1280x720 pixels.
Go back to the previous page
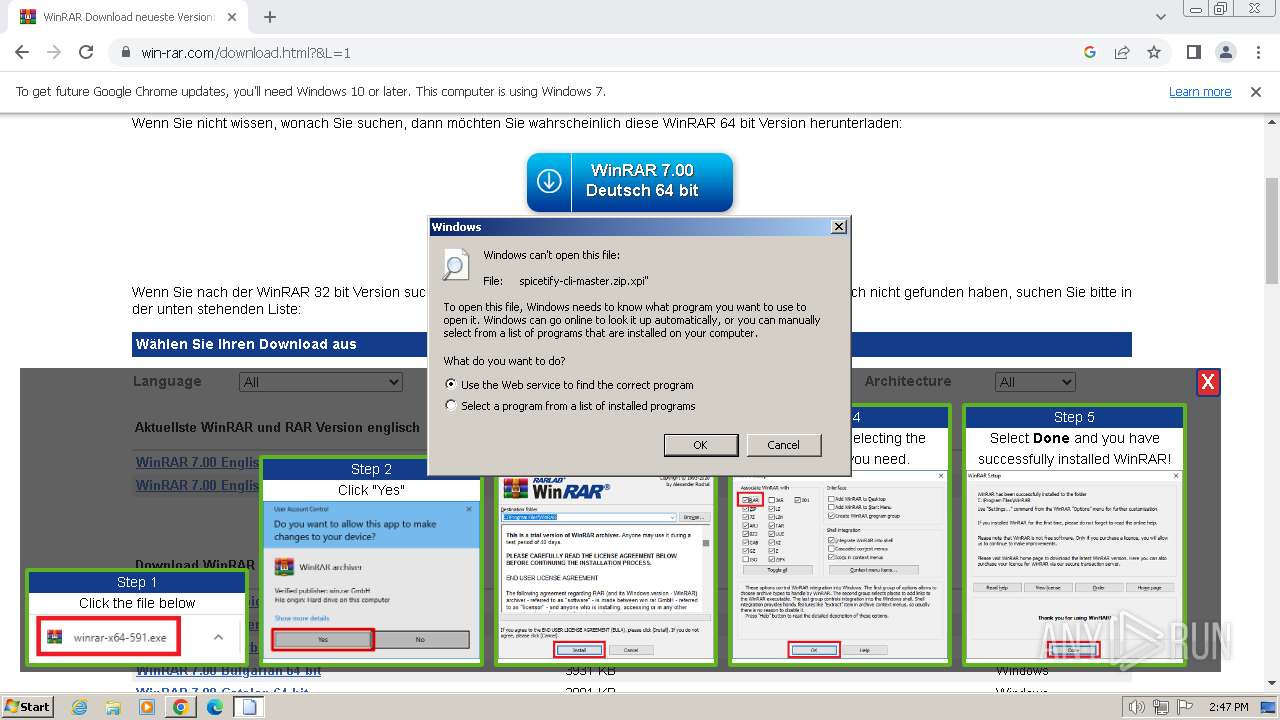(x=22, y=52)
